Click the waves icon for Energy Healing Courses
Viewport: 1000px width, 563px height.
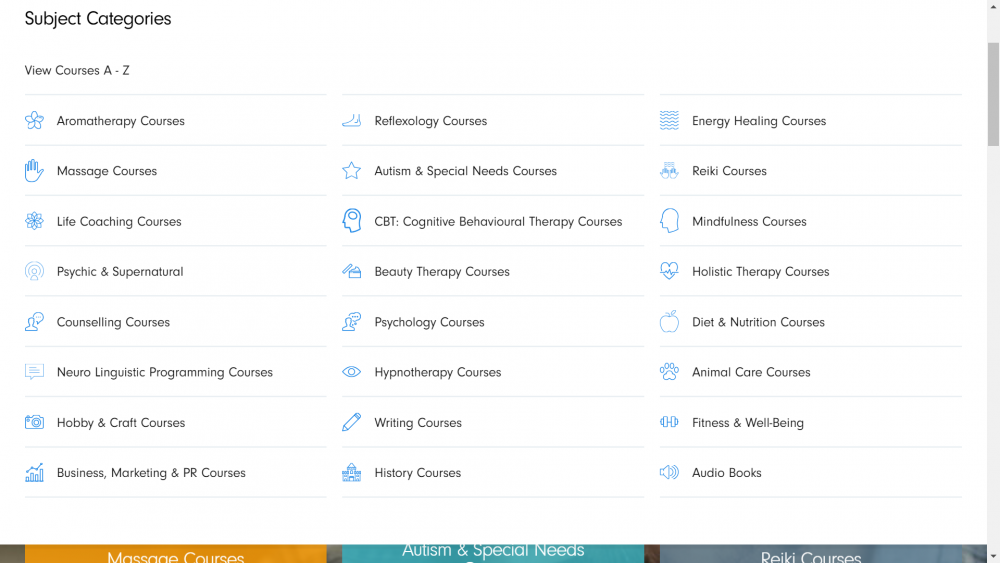(669, 121)
